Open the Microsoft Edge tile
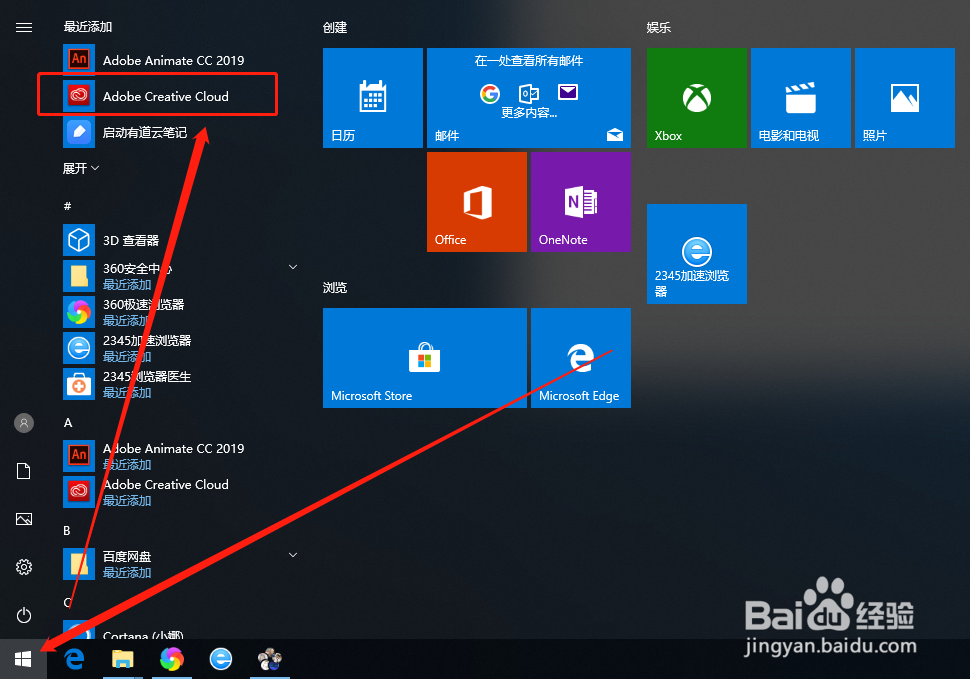Image resolution: width=970 pixels, height=679 pixels. coord(581,357)
